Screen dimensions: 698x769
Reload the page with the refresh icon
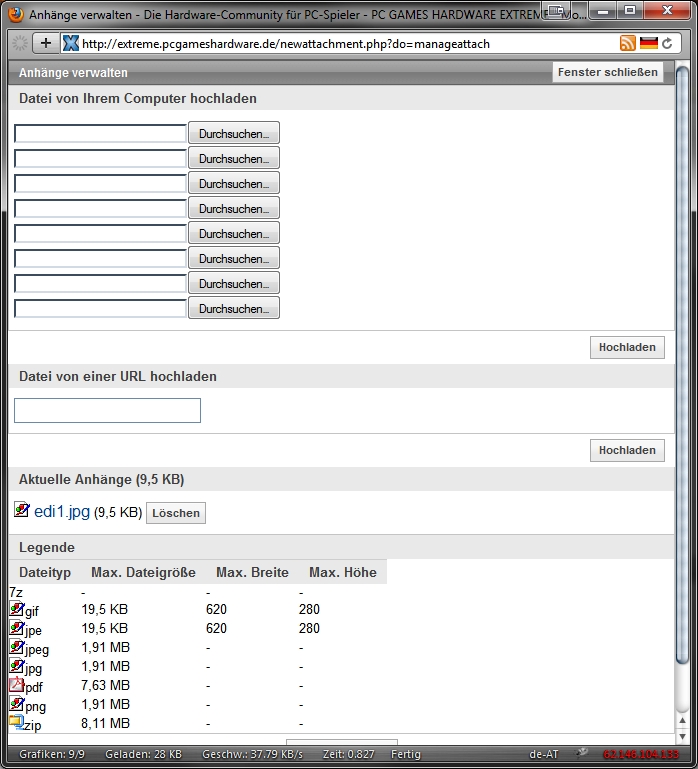coord(667,44)
